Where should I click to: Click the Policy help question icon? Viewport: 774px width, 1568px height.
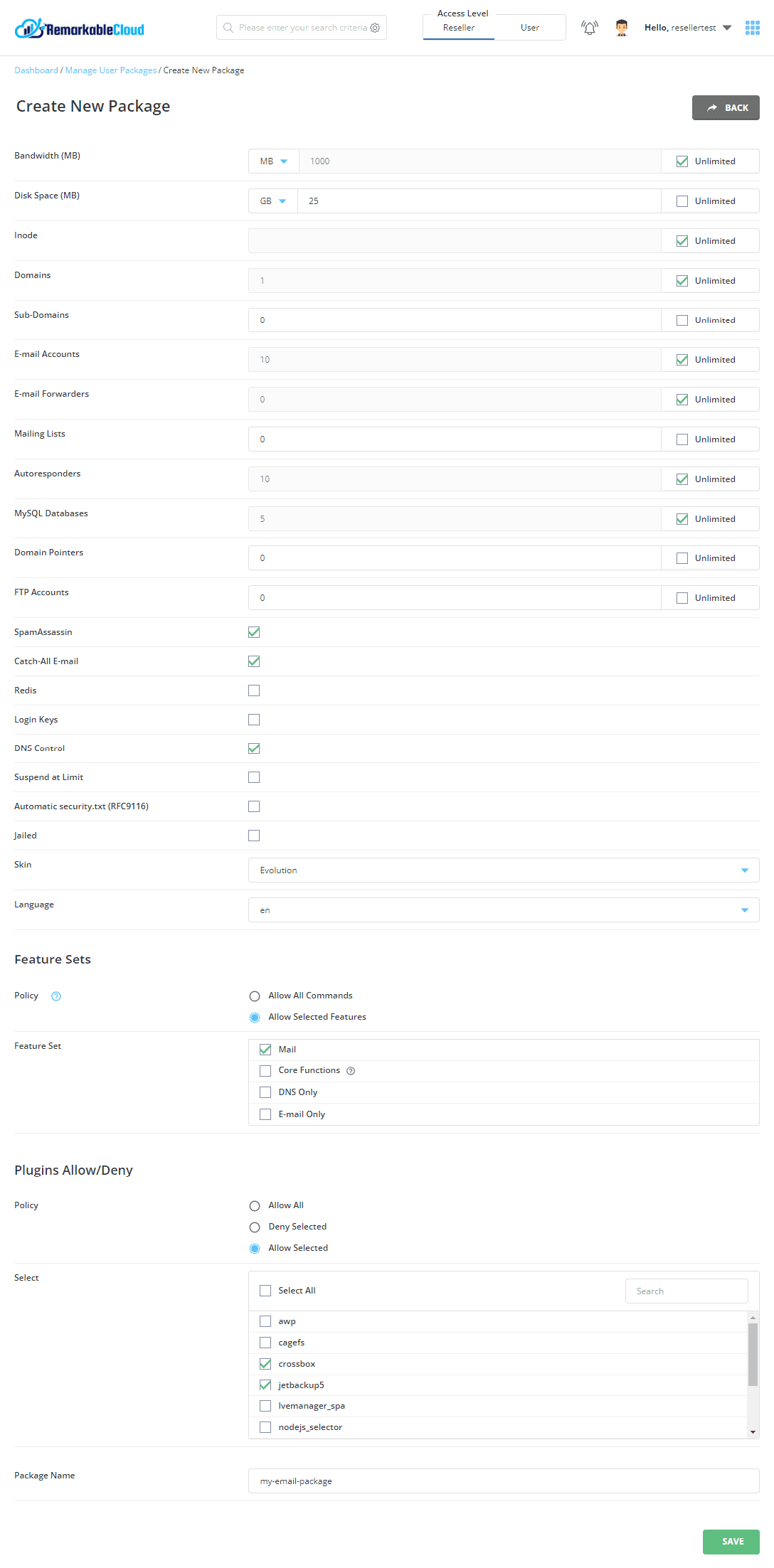[56, 996]
